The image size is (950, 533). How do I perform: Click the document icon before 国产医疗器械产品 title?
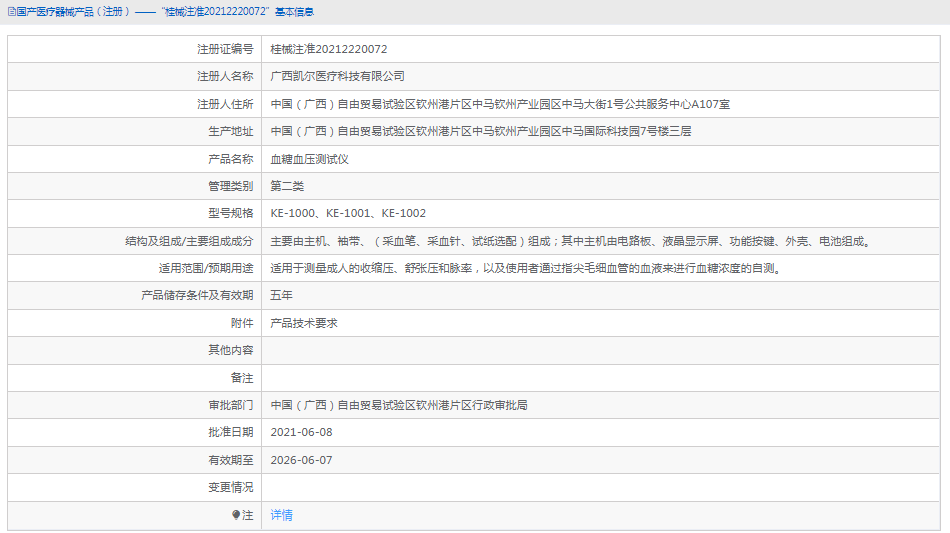(x=12, y=12)
